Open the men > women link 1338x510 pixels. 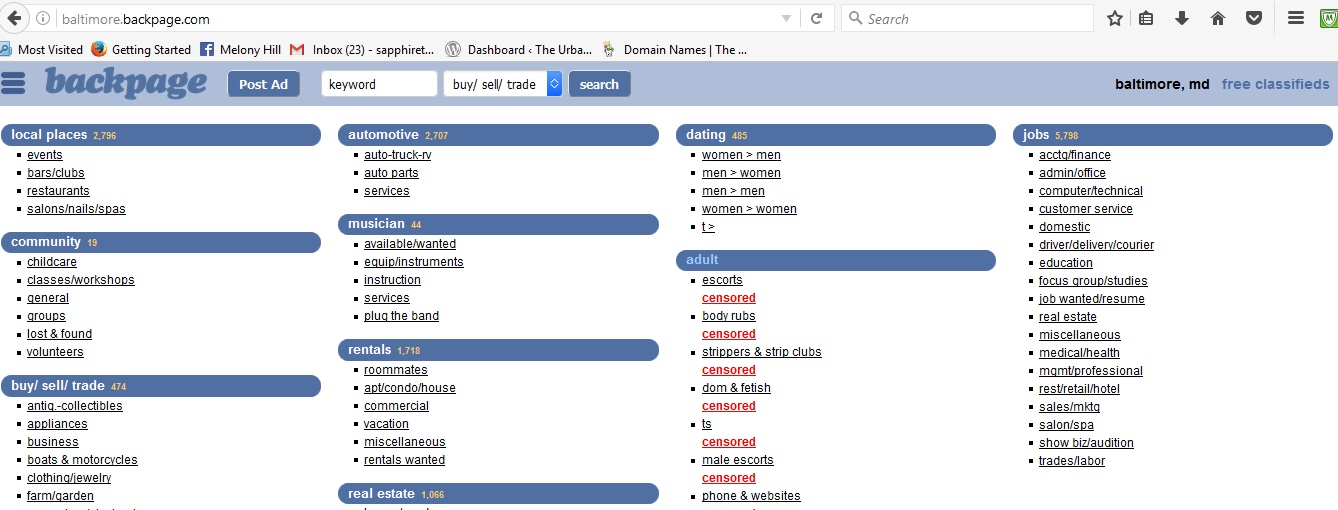[x=741, y=173]
